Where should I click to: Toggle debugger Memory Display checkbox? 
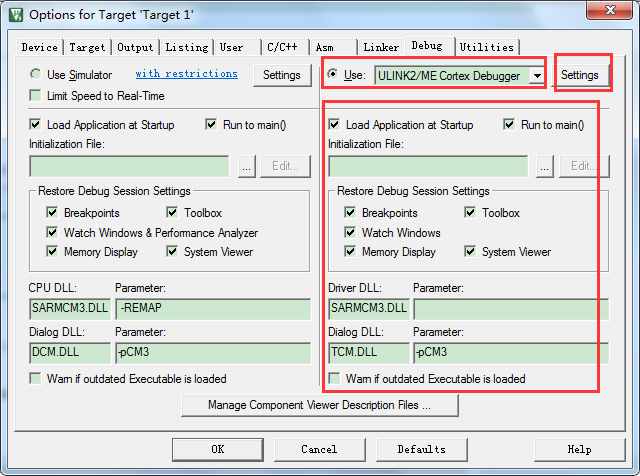[350, 251]
